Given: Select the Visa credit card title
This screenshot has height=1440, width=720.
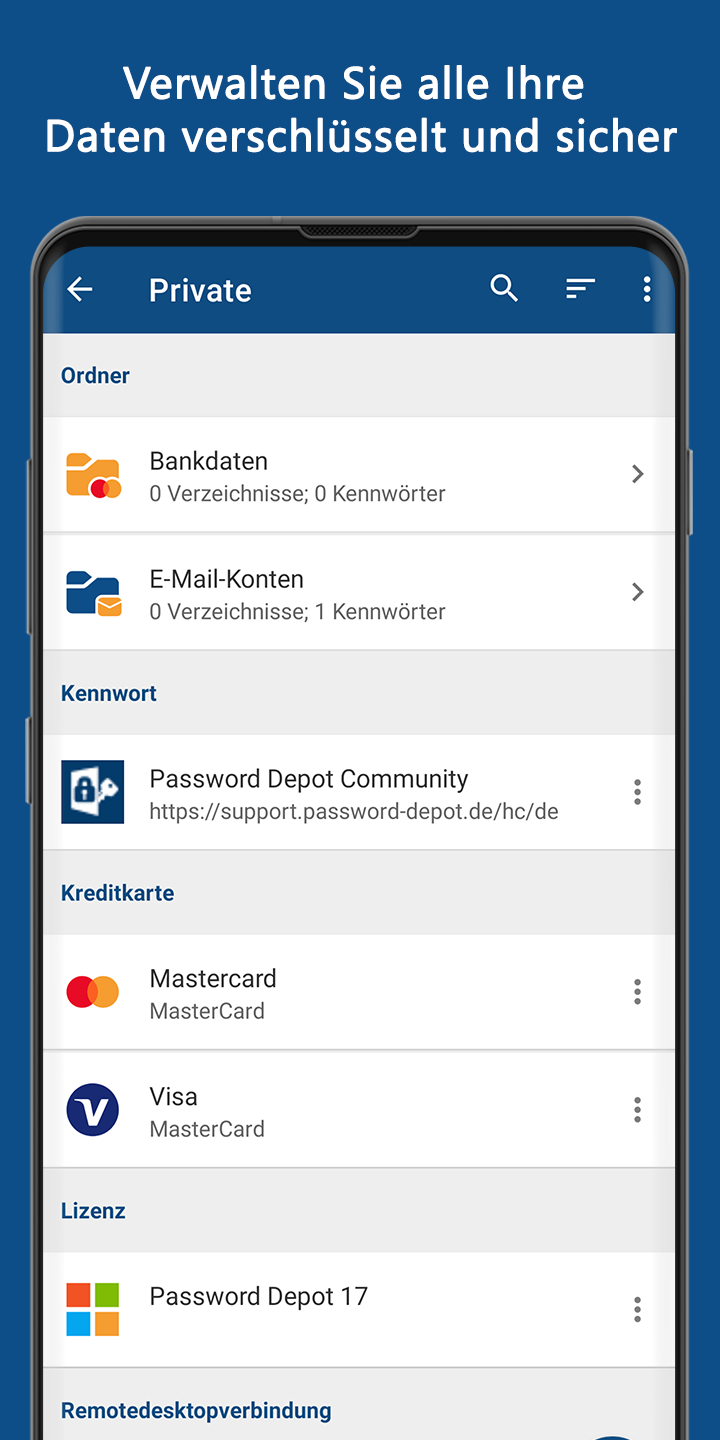Looking at the screenshot, I should [174, 1096].
